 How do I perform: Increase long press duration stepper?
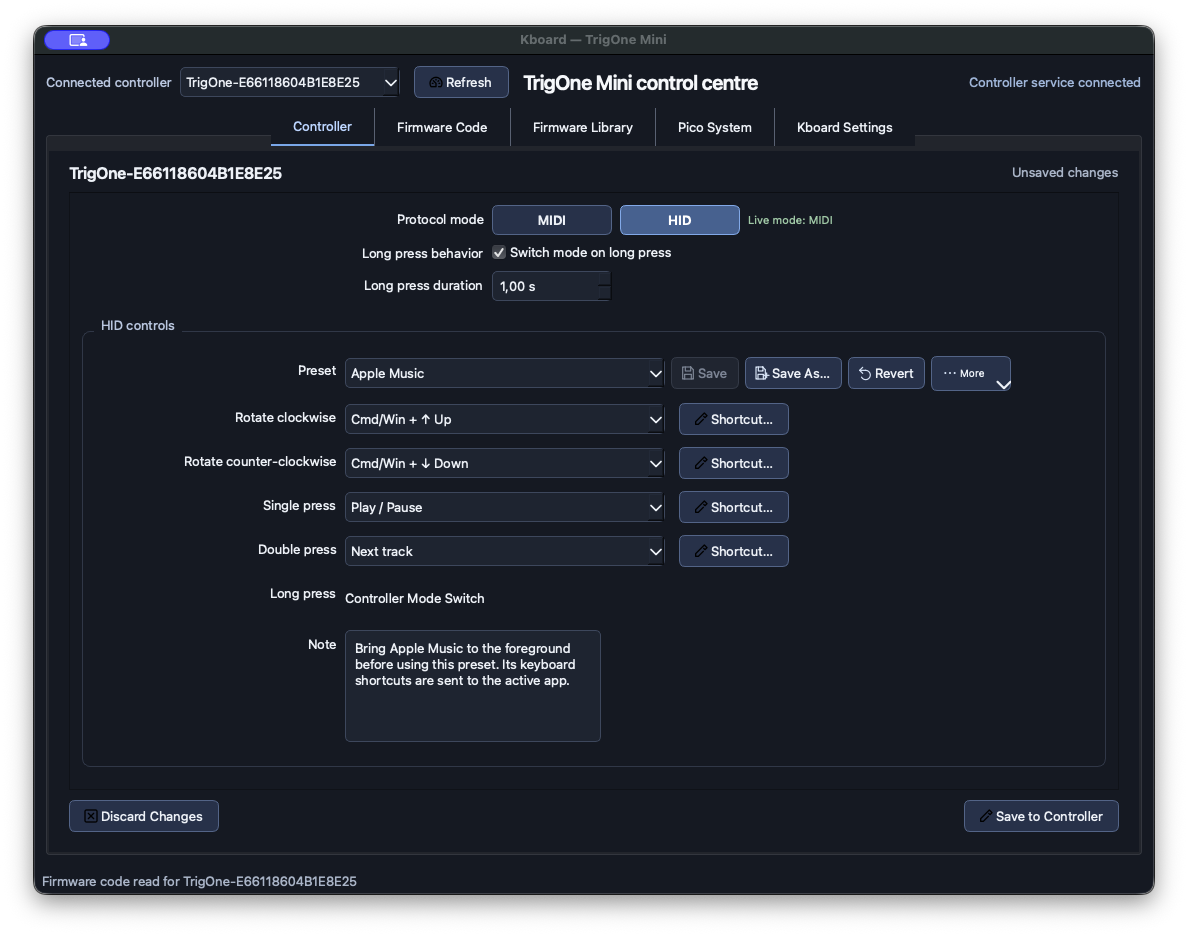pos(604,279)
